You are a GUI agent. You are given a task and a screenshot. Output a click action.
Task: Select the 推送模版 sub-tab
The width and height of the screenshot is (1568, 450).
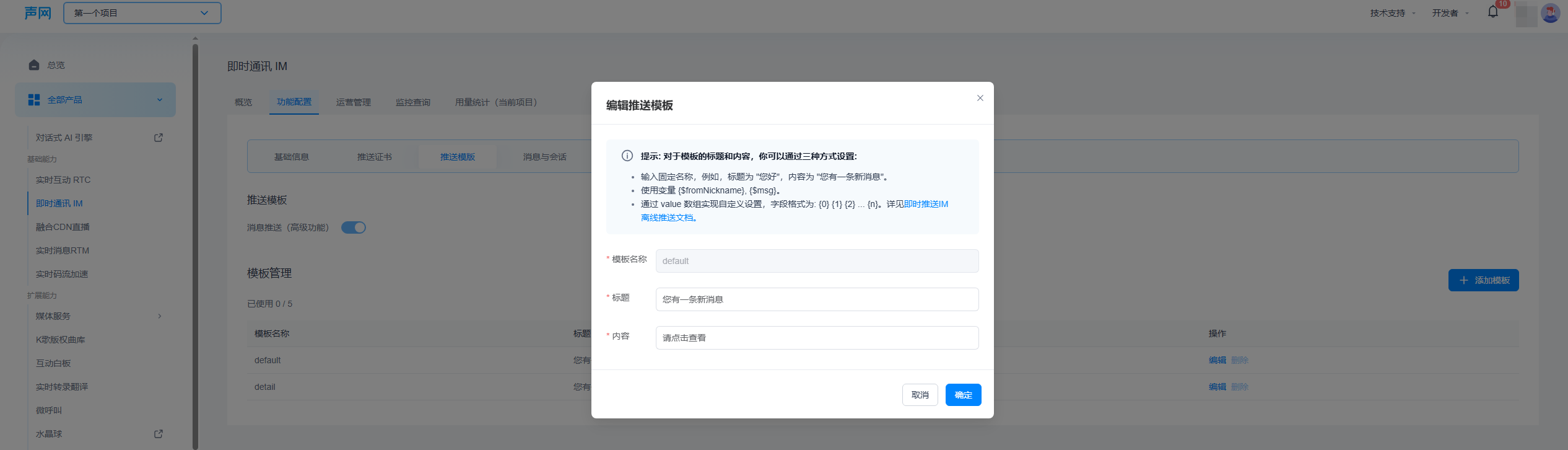coord(458,157)
